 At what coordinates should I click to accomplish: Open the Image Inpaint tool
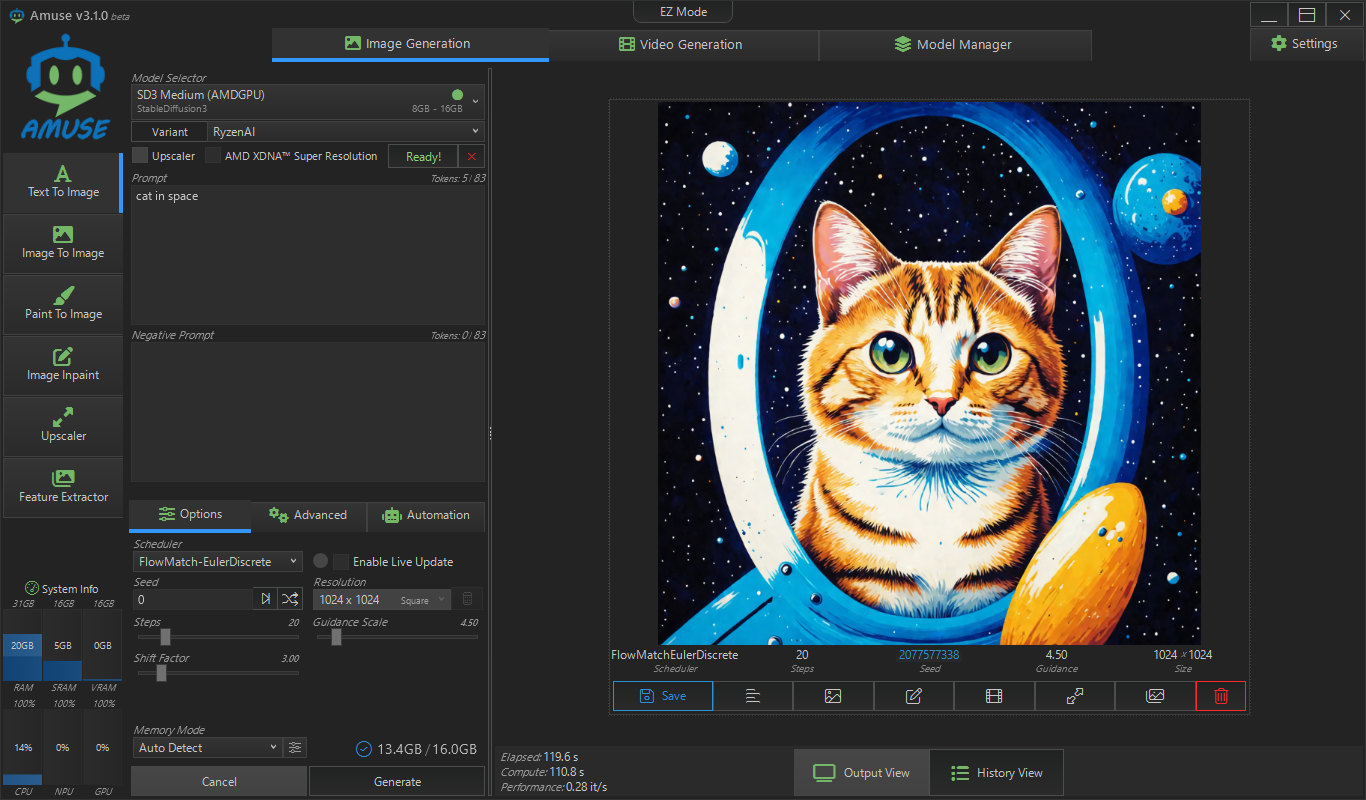click(63, 365)
